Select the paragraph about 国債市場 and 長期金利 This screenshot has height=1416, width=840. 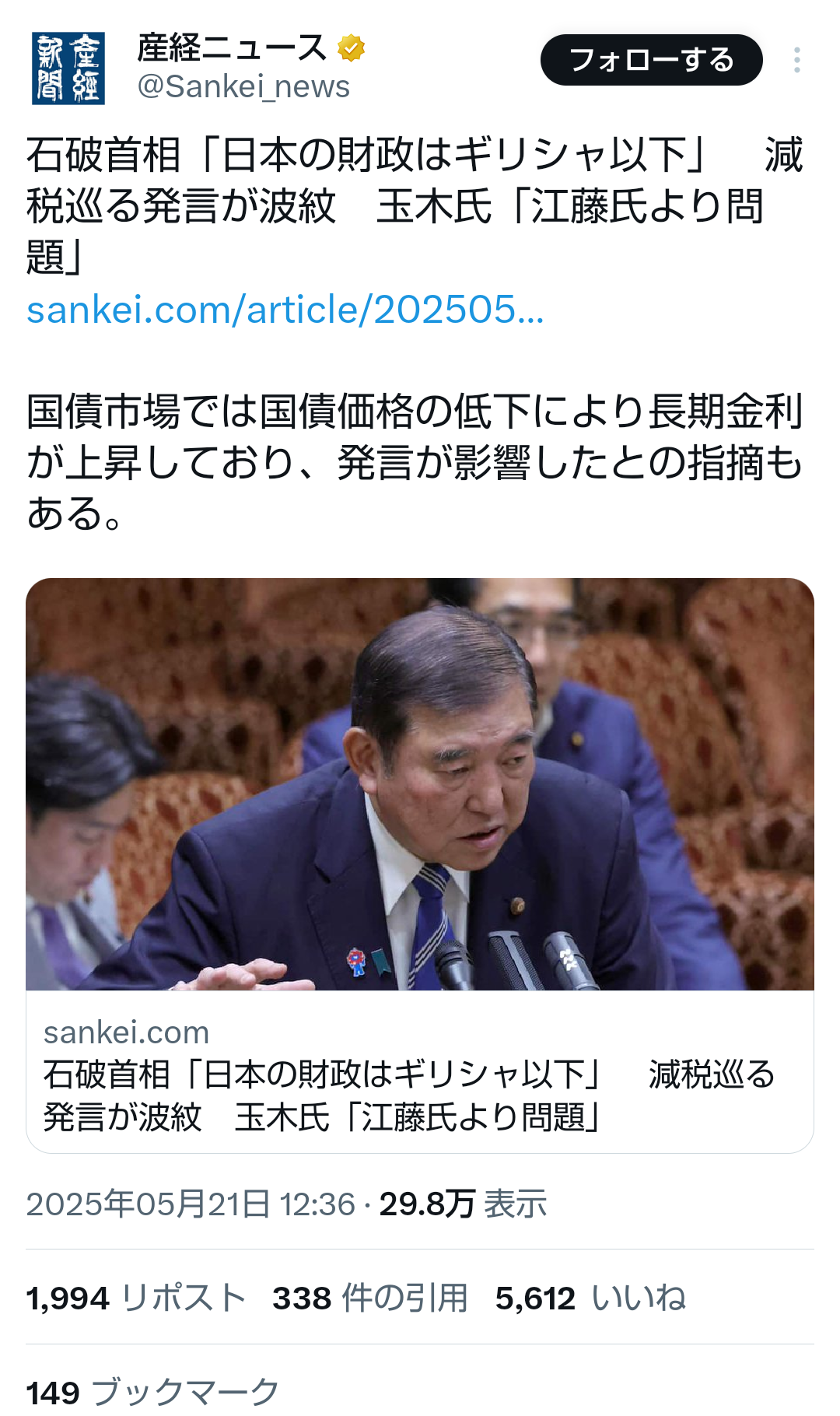click(x=415, y=462)
